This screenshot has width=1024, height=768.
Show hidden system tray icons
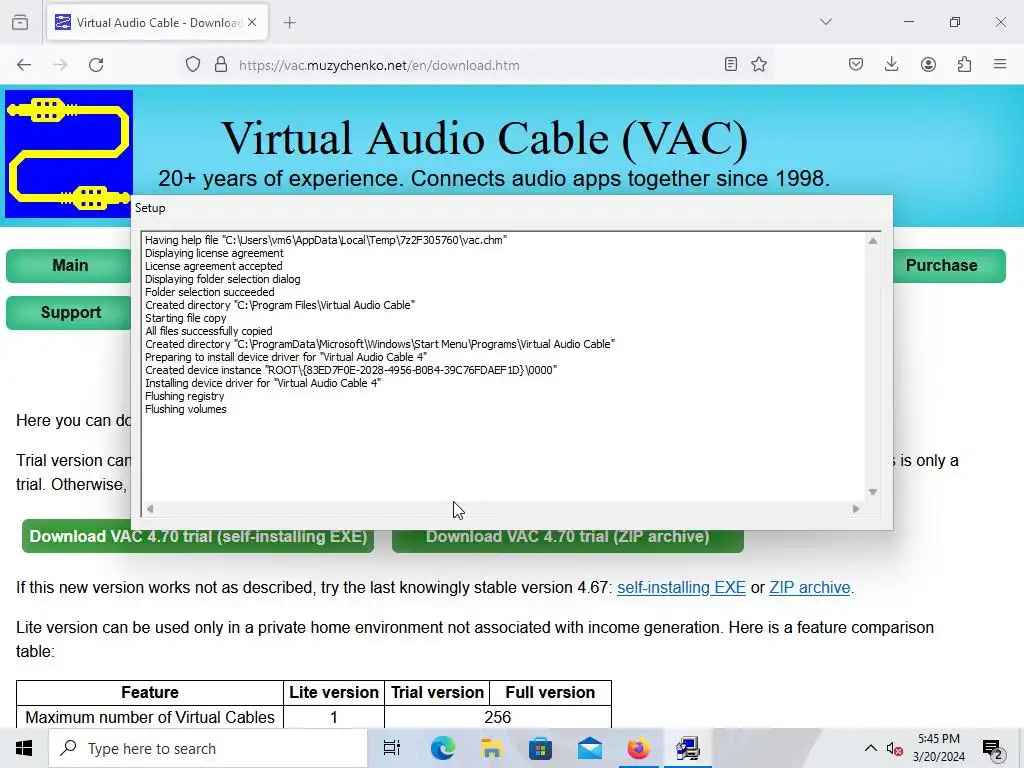871,748
